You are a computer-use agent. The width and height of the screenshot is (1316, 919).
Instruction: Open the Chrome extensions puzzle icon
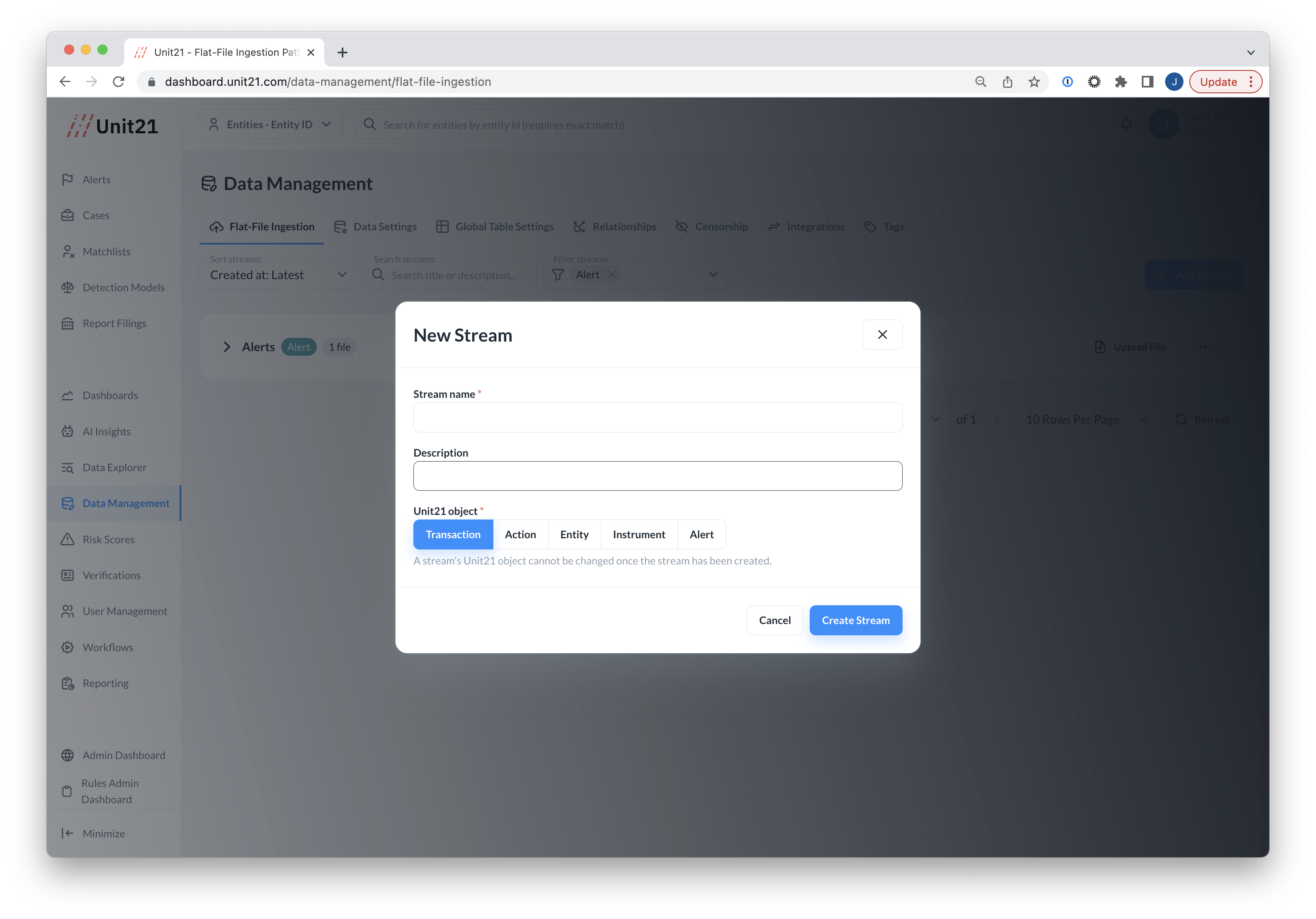point(1121,82)
